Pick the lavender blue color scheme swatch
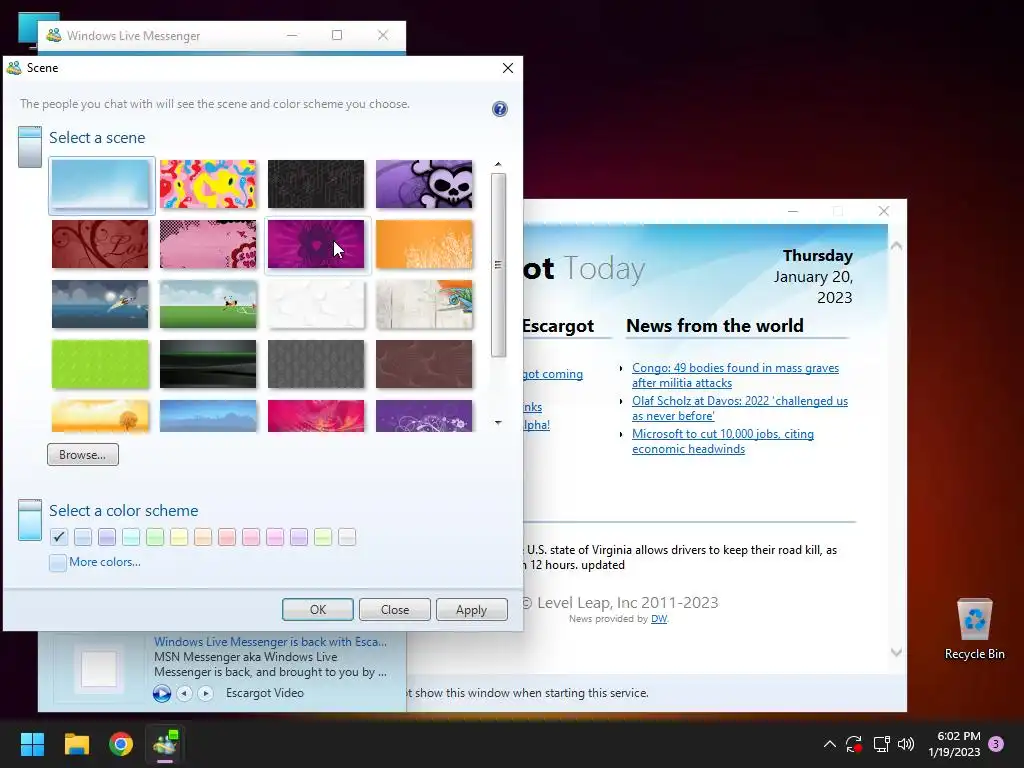The image size is (1024, 768). tap(107, 537)
